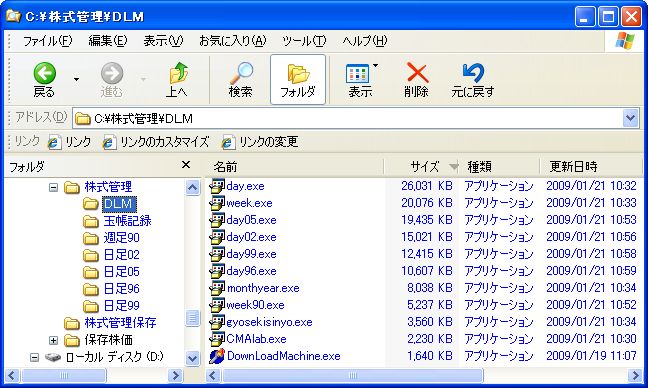
Task: Click the リンクのカスタマイズ link
Action: [x=156, y=142]
